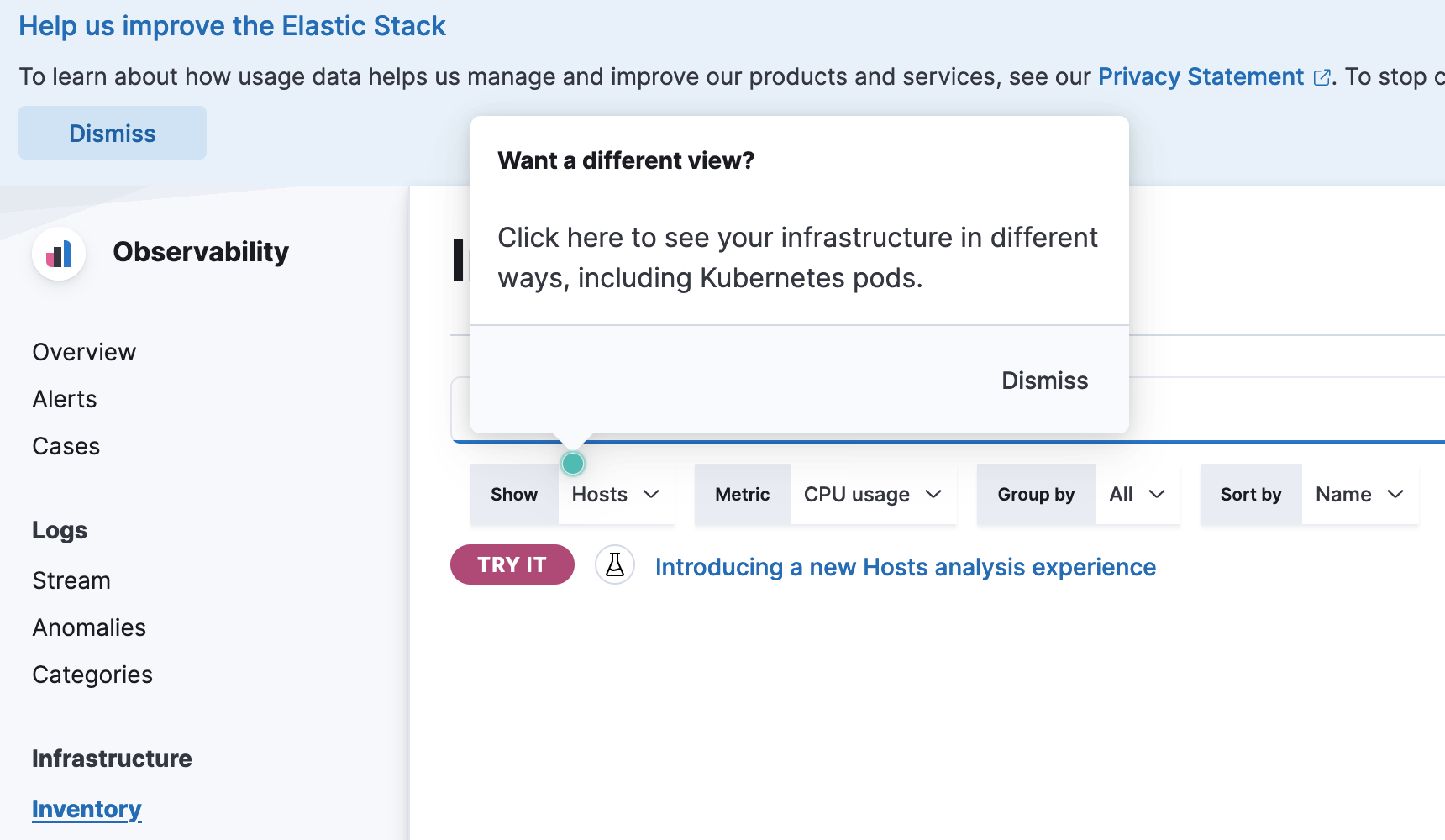
Task: Dismiss the Want a different view popup
Action: (x=1044, y=380)
